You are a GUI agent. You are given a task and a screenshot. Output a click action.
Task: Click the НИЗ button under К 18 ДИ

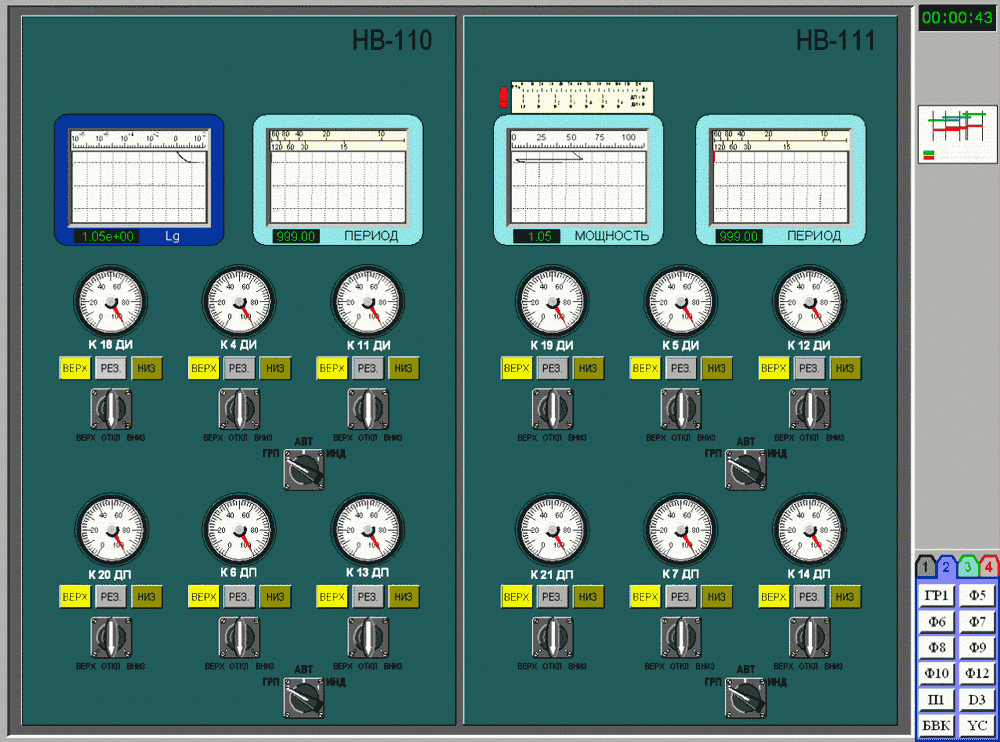click(x=147, y=368)
